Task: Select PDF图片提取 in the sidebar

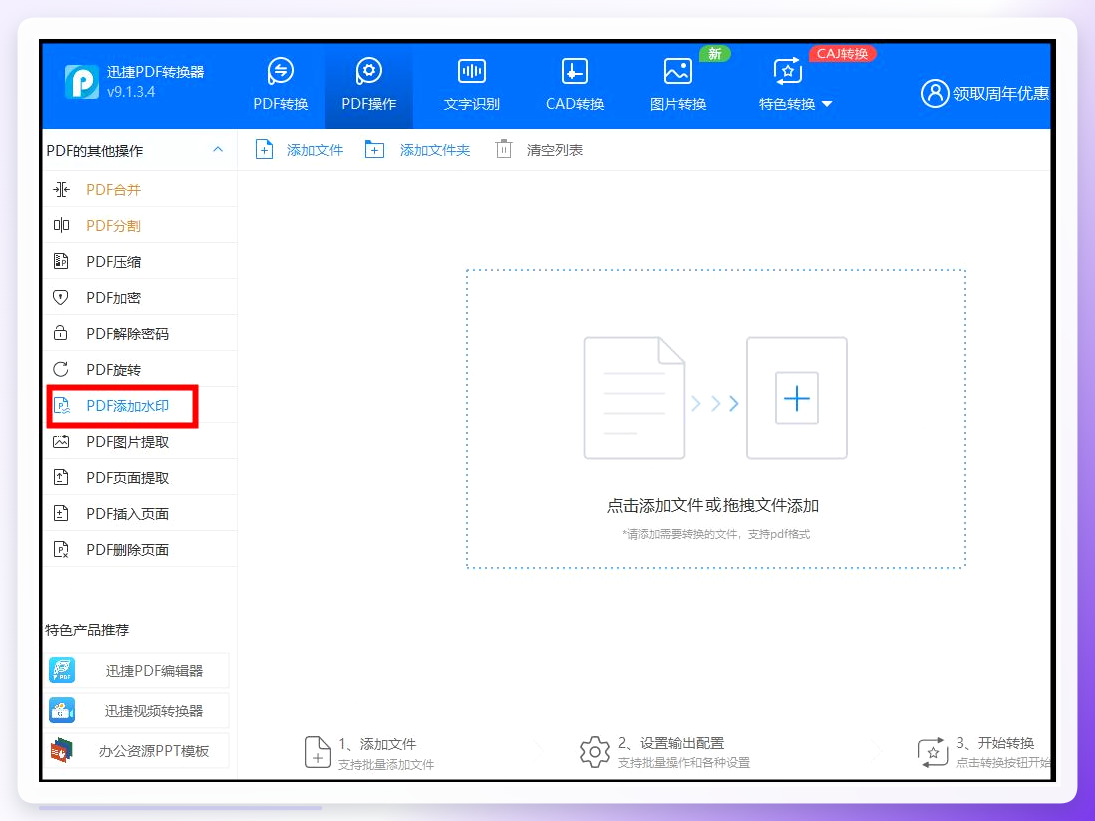Action: (x=140, y=441)
